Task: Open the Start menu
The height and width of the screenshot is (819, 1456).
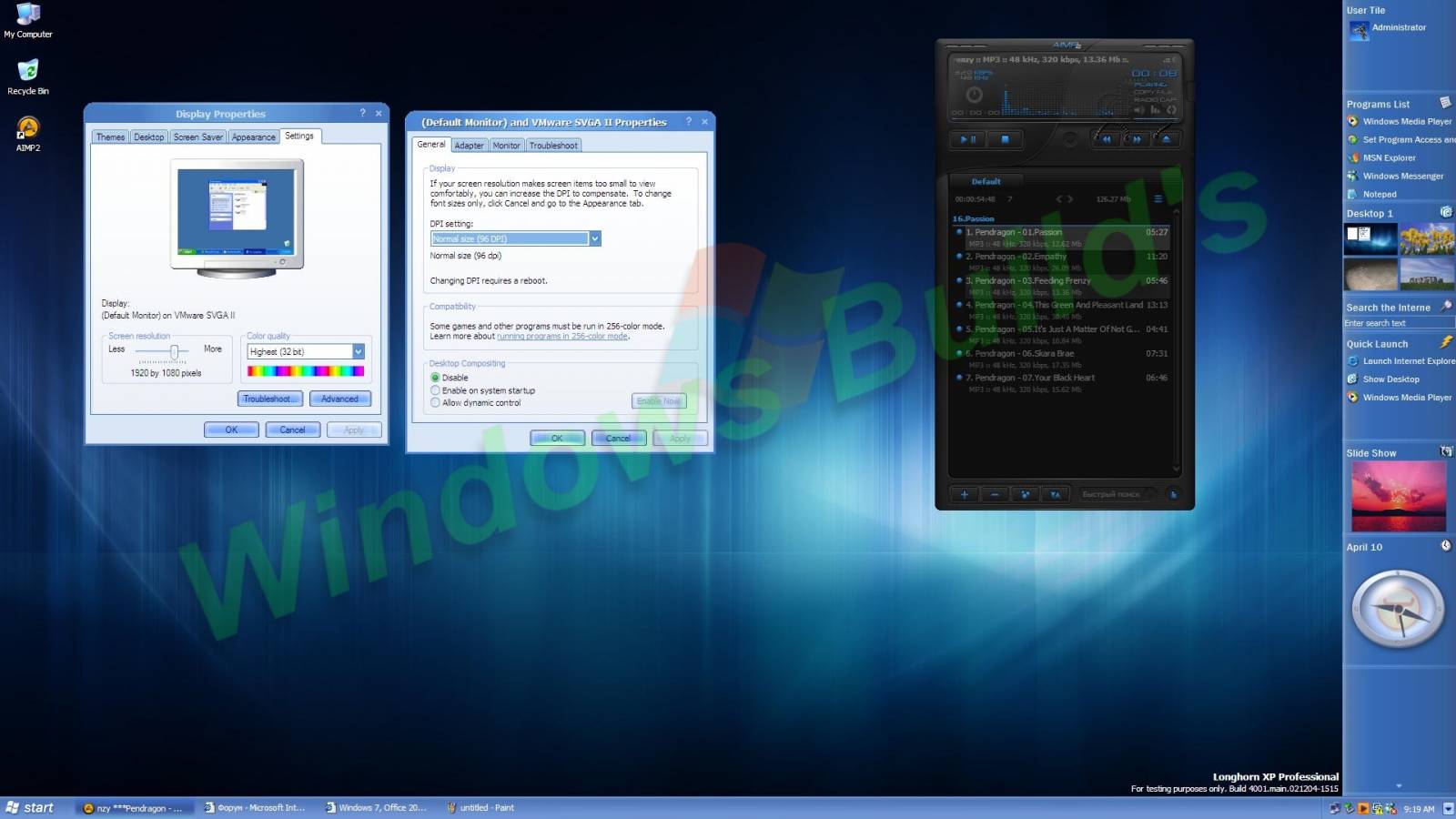Action: [x=30, y=807]
